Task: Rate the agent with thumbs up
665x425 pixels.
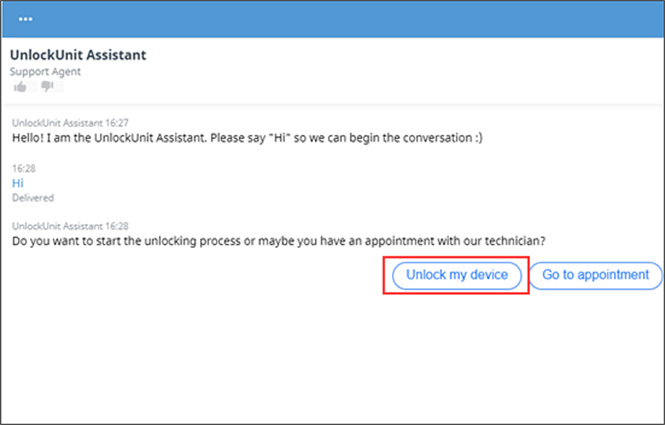Action: tap(19, 87)
